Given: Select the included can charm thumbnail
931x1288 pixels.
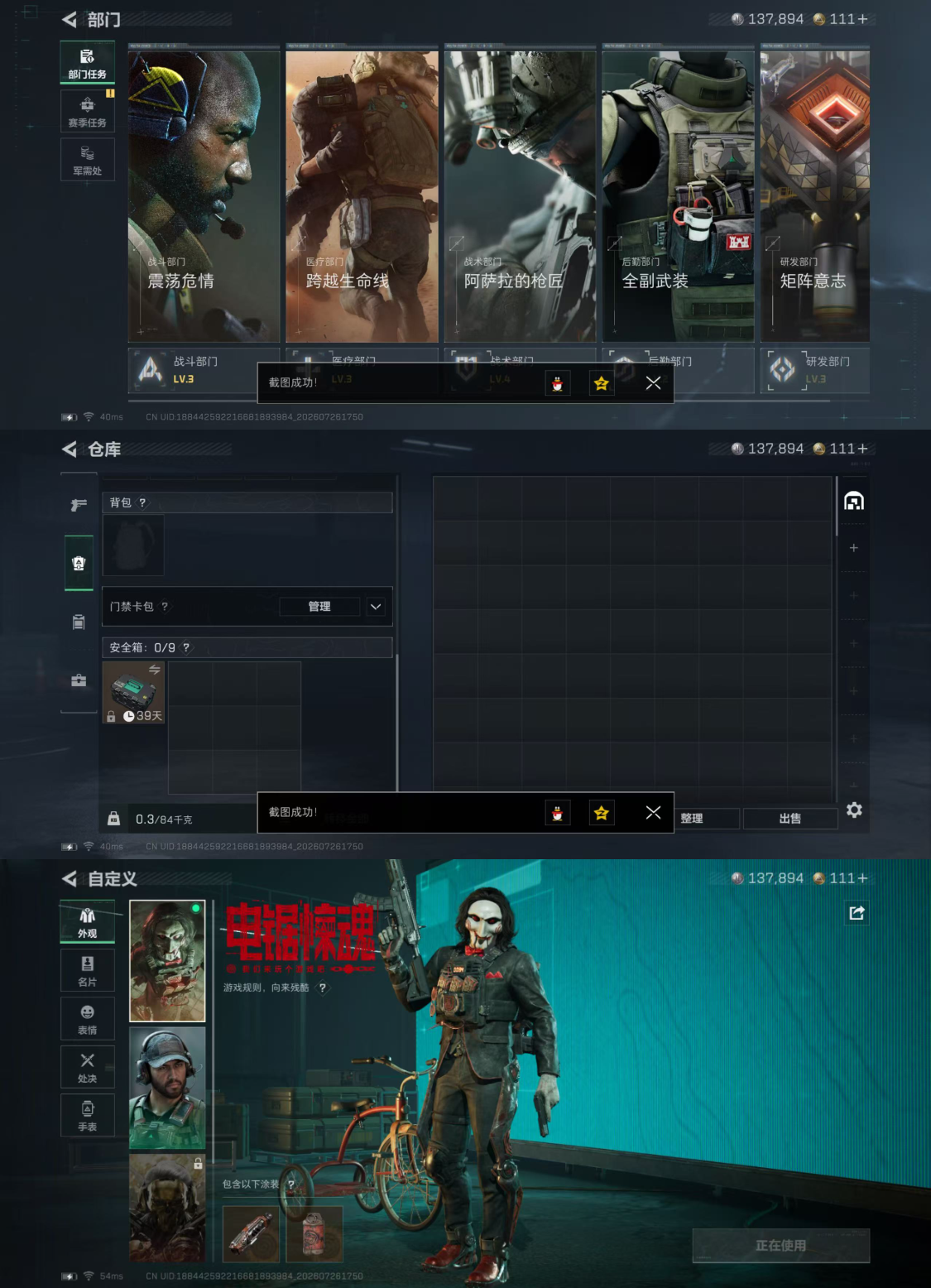Looking at the screenshot, I should point(314,1234).
